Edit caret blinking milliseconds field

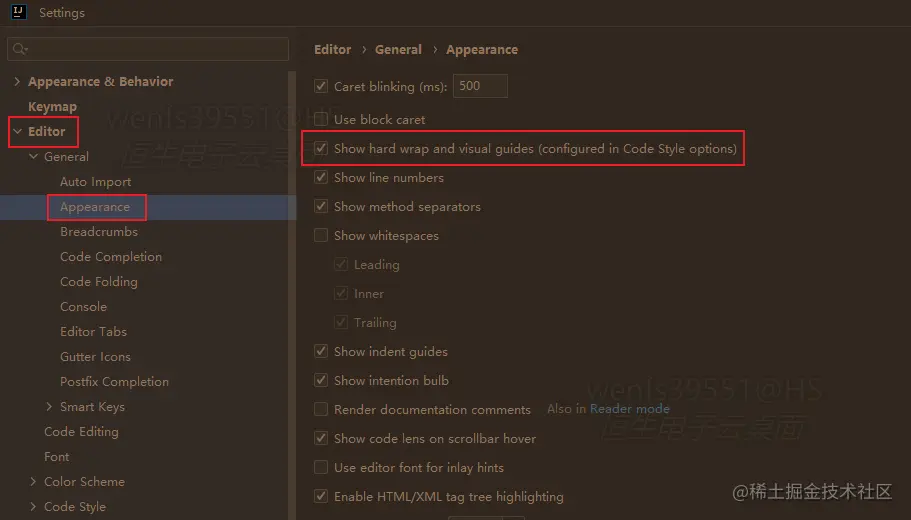pyautogui.click(x=480, y=86)
